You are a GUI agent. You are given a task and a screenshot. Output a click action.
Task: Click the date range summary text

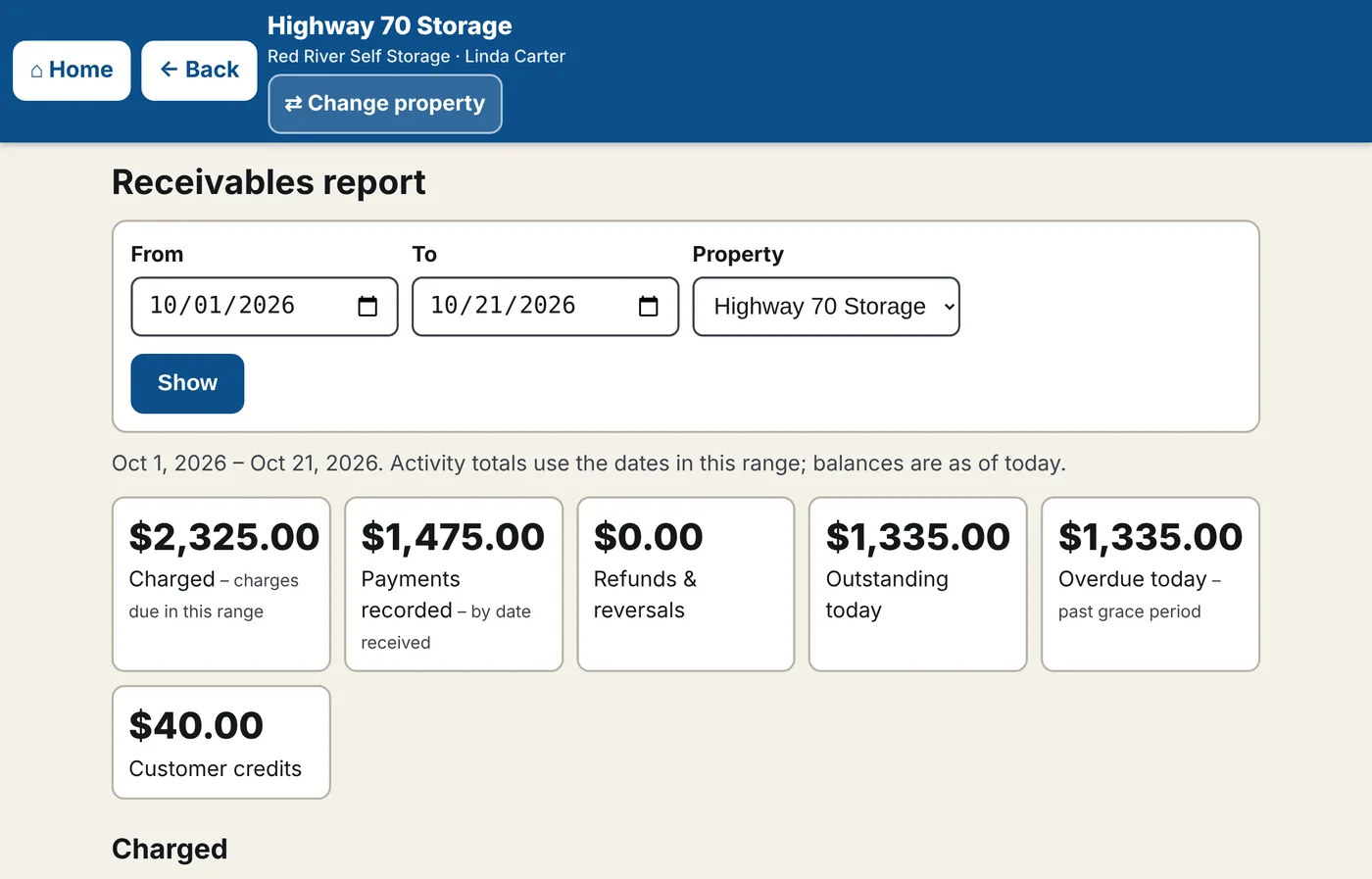coord(589,464)
